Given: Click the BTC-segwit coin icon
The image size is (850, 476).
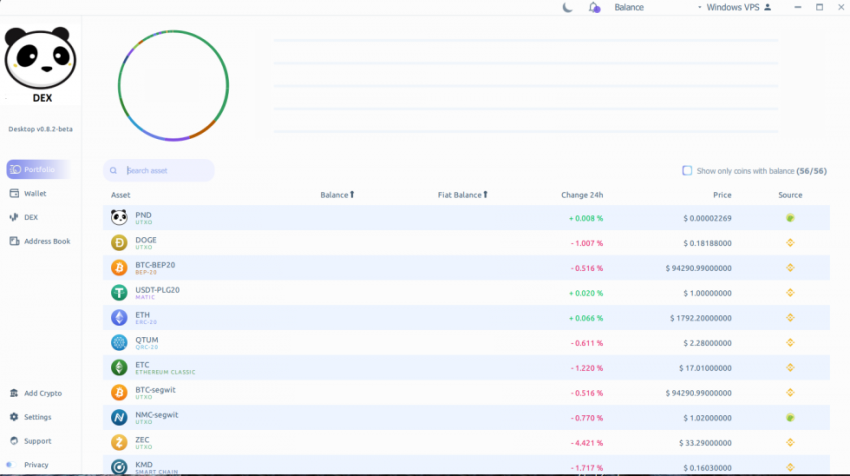Looking at the screenshot, I should pyautogui.click(x=119, y=392).
